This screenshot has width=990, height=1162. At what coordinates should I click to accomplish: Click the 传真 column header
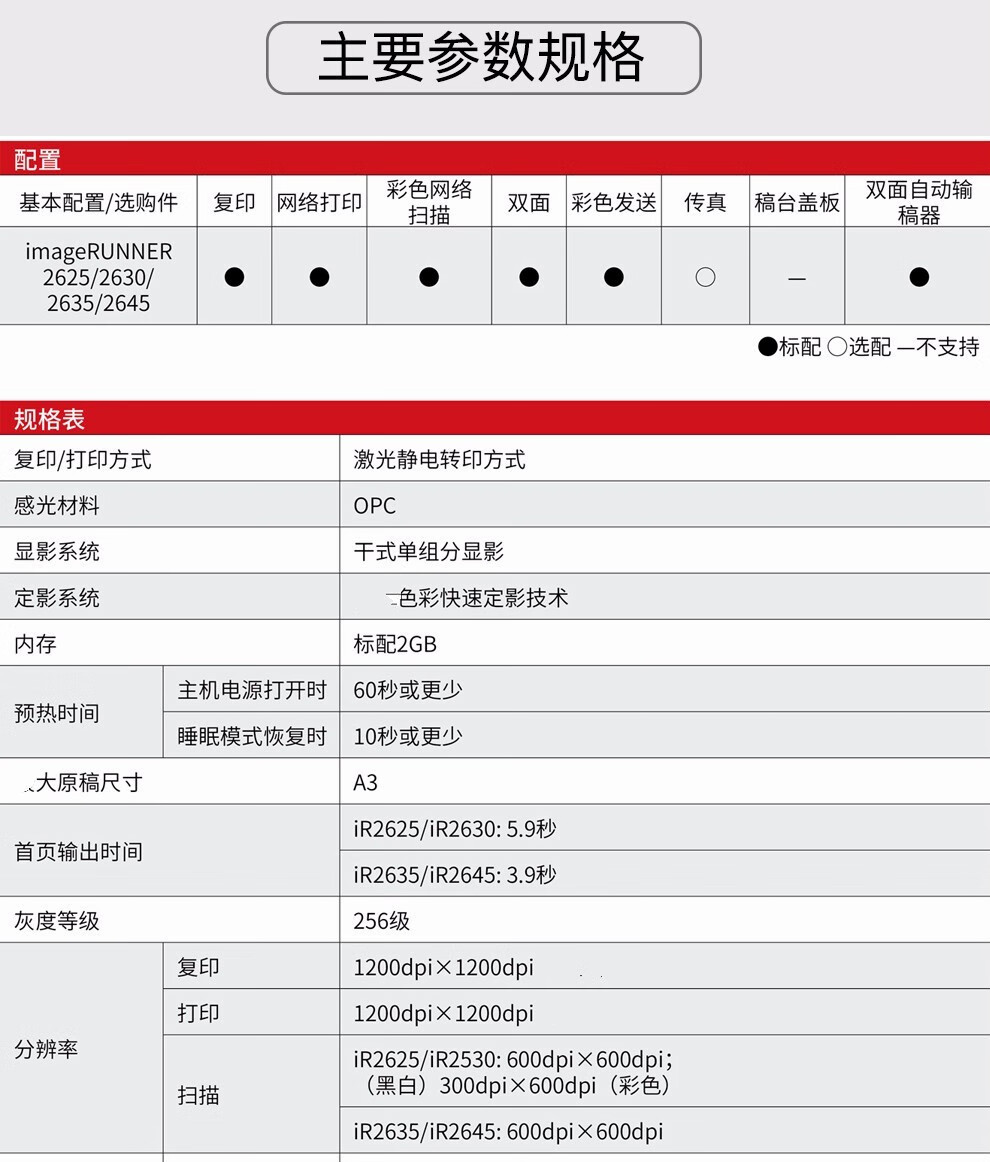tap(705, 202)
